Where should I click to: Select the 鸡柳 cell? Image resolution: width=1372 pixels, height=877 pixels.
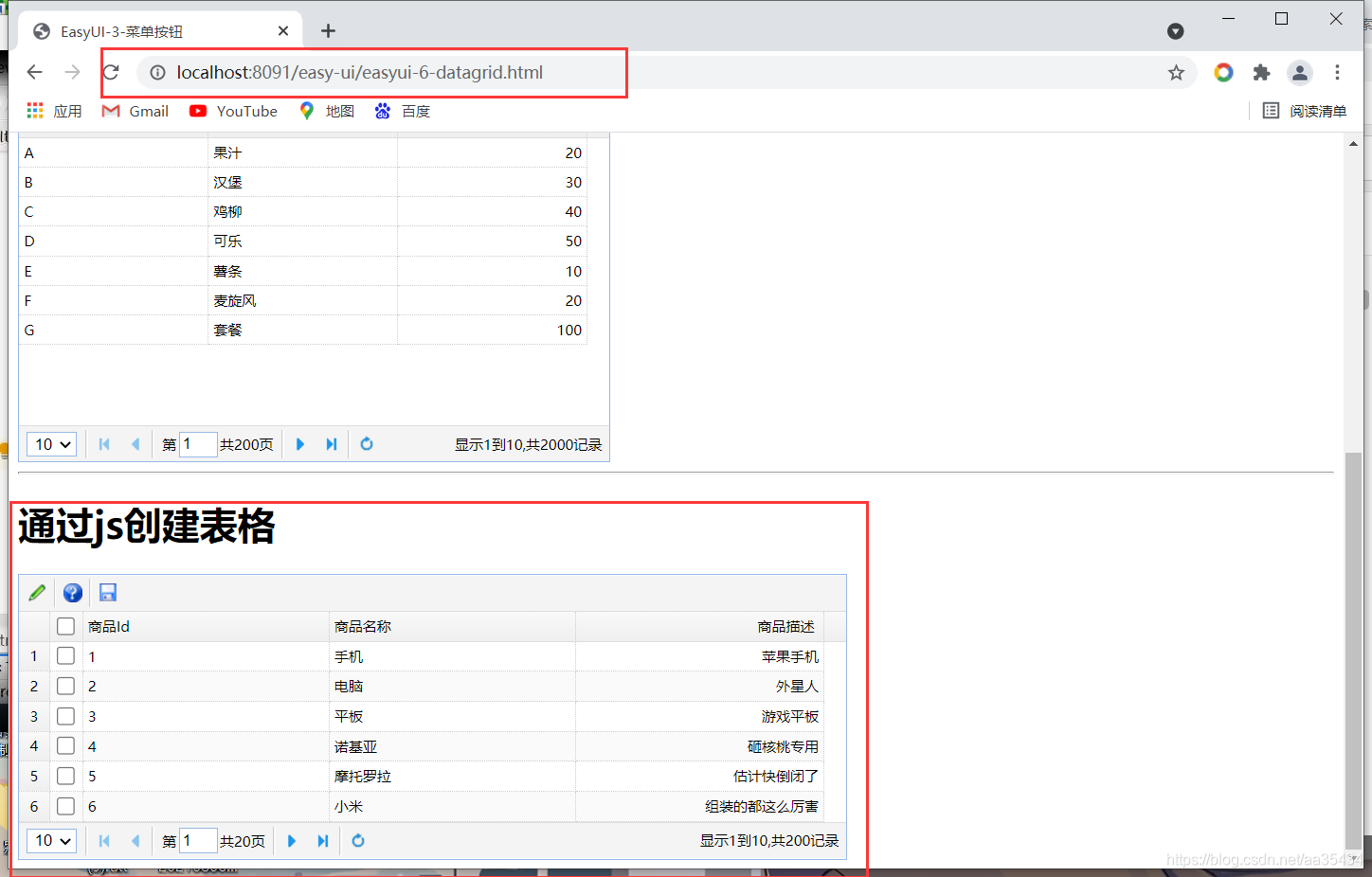pyautogui.click(x=302, y=211)
